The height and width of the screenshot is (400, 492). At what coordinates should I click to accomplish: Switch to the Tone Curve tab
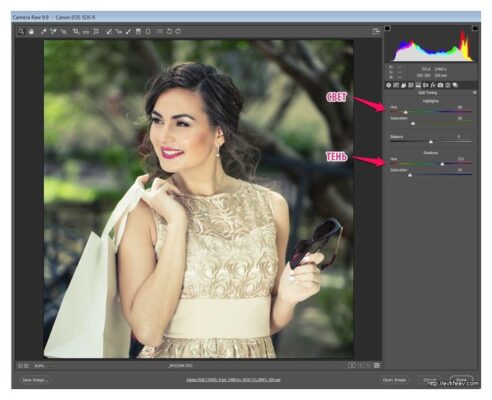coord(396,85)
